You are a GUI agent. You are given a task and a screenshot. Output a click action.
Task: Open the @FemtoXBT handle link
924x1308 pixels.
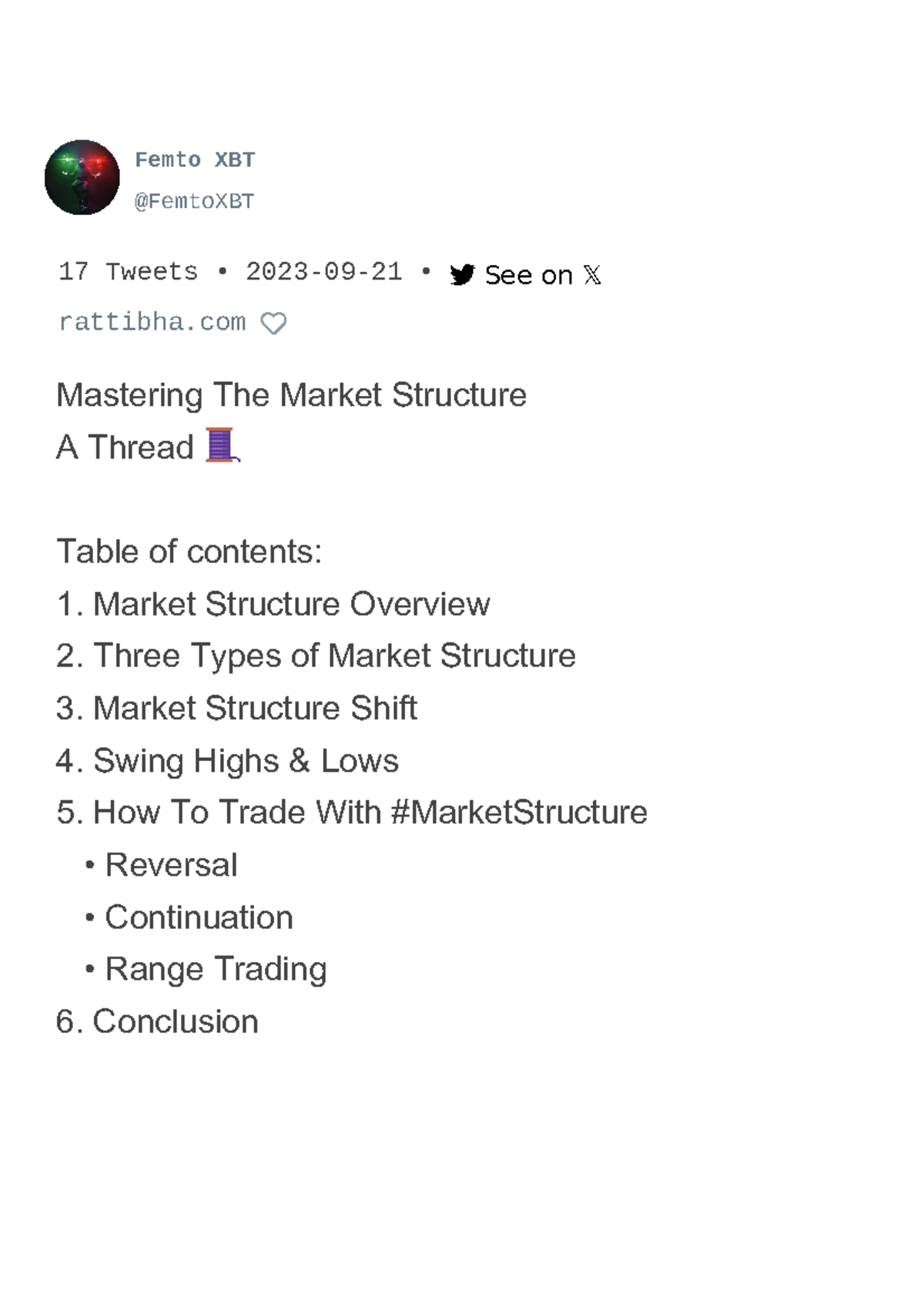pos(194,201)
